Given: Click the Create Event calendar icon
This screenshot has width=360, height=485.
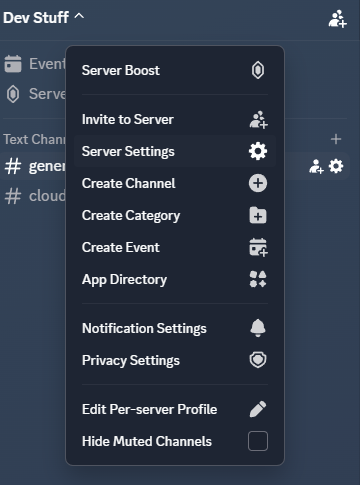Looking at the screenshot, I should pos(258,247).
